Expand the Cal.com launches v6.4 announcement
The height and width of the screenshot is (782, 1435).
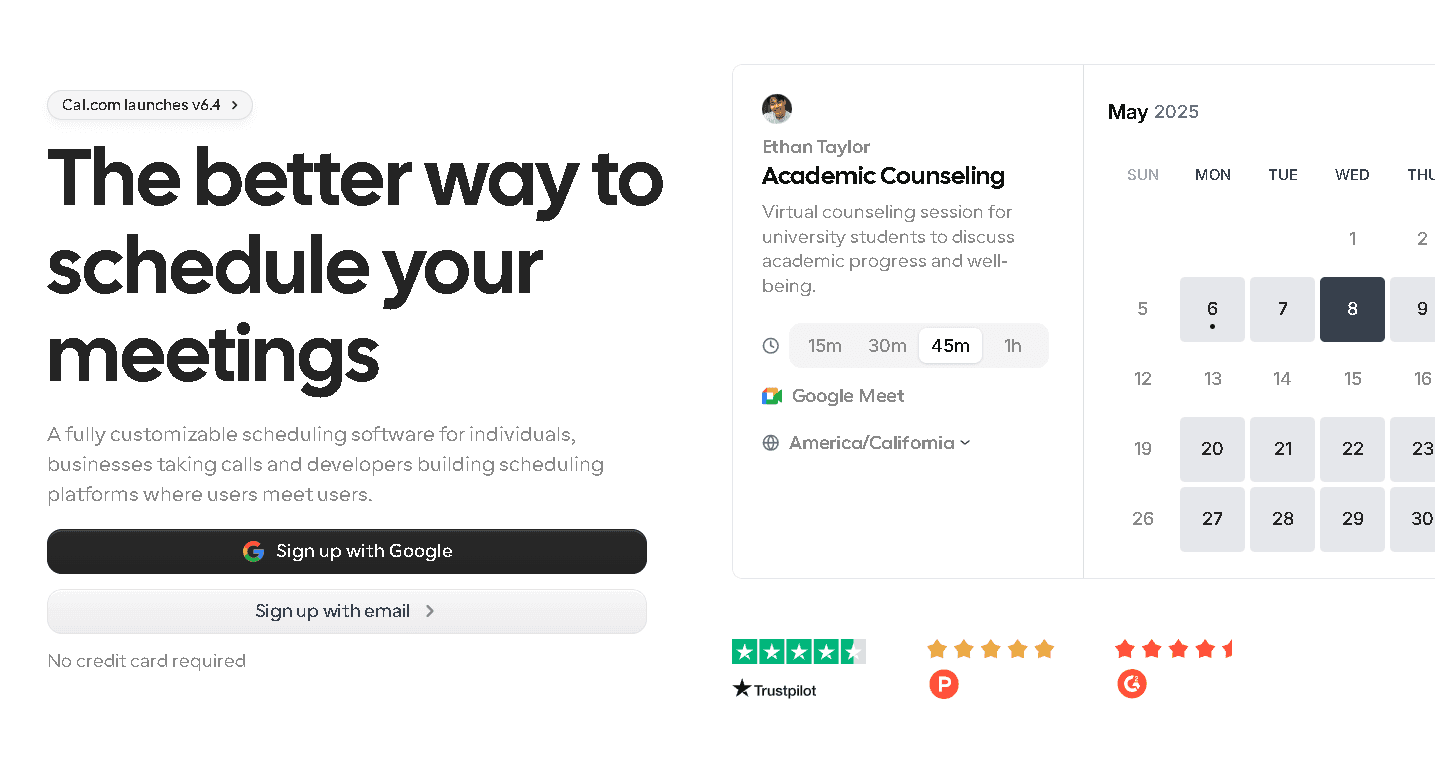tap(149, 105)
